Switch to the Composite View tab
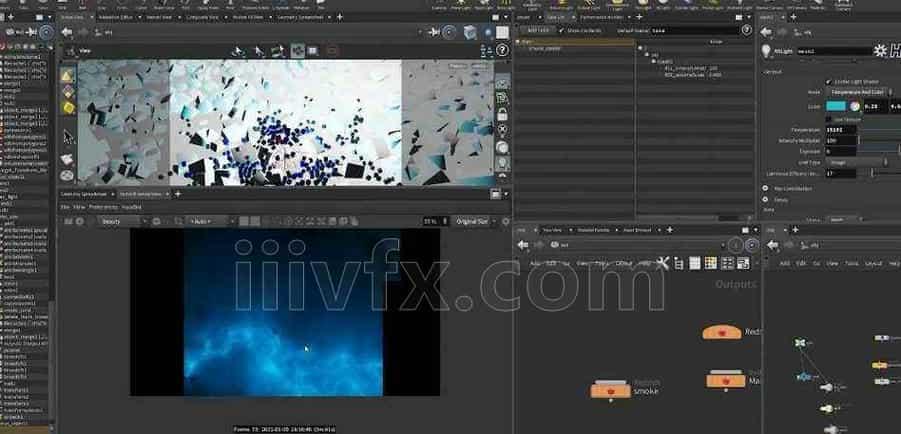Screen dimensions: 901x434 203,17
